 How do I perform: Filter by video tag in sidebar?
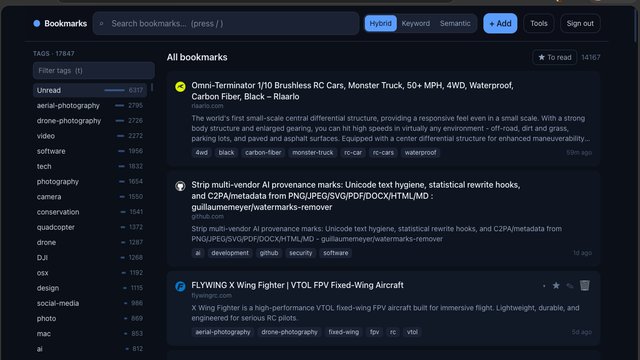point(90,136)
